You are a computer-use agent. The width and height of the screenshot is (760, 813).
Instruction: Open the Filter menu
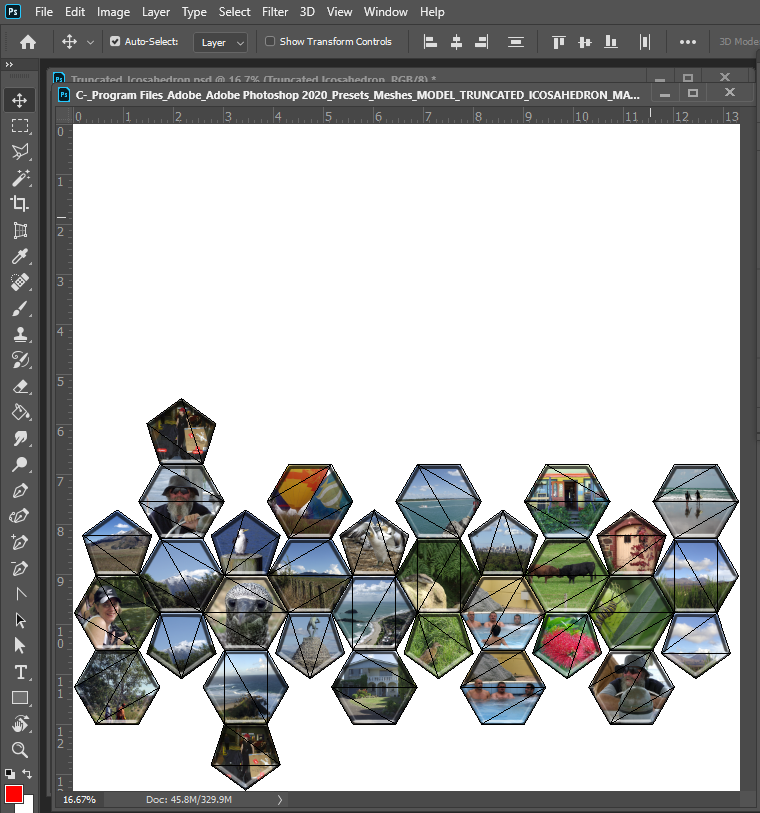pyautogui.click(x=275, y=11)
